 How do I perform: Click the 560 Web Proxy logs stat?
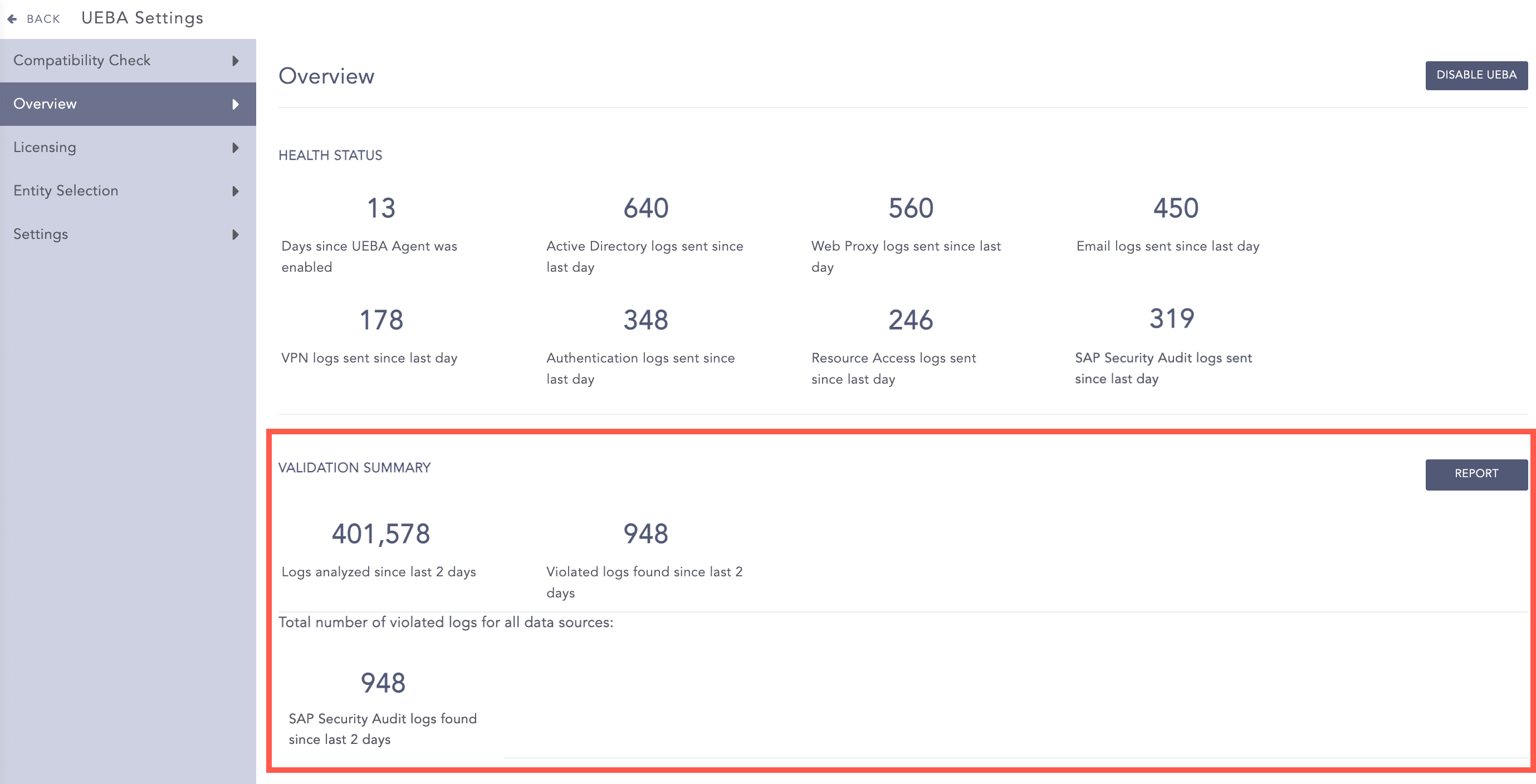tap(911, 208)
